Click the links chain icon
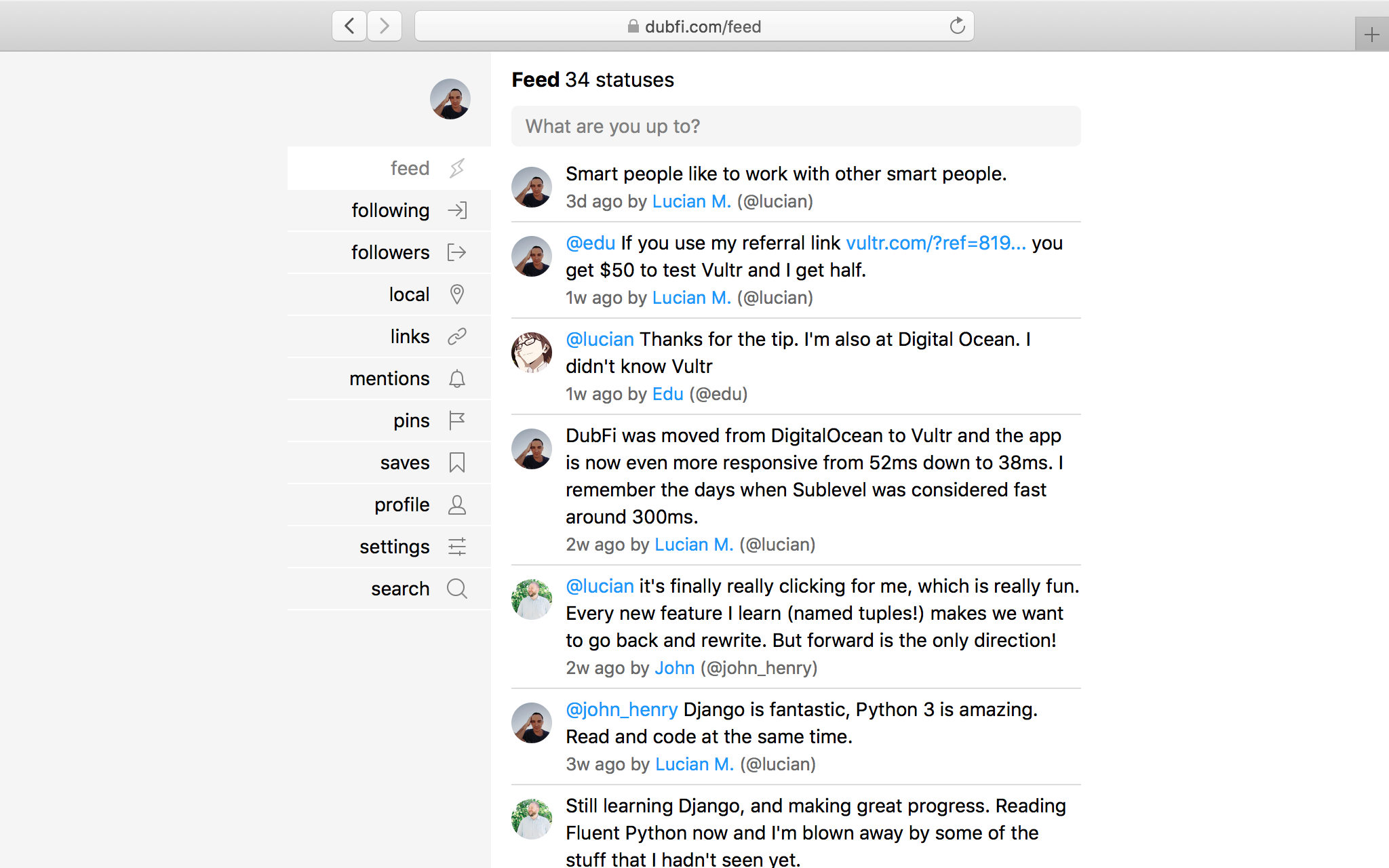 [457, 336]
